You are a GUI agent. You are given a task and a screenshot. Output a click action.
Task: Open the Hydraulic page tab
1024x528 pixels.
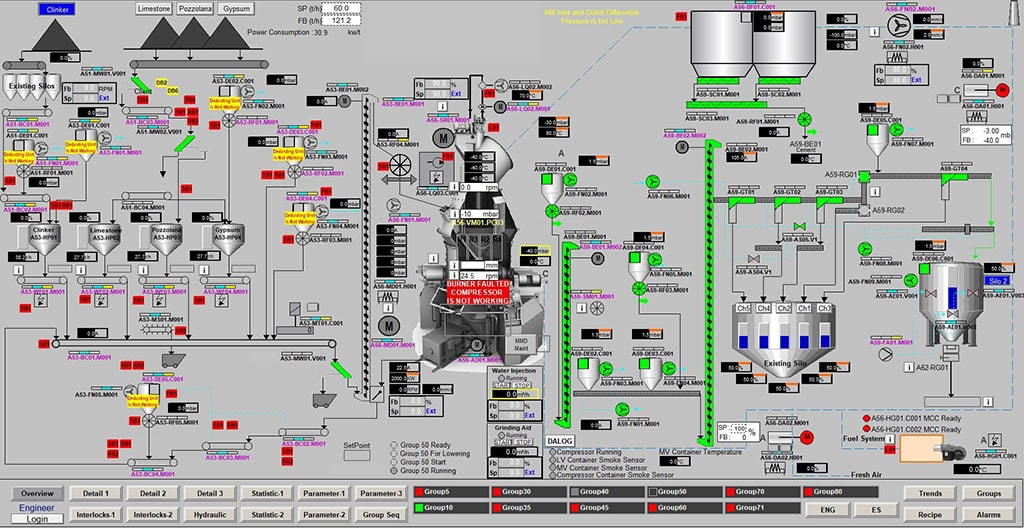pos(210,514)
